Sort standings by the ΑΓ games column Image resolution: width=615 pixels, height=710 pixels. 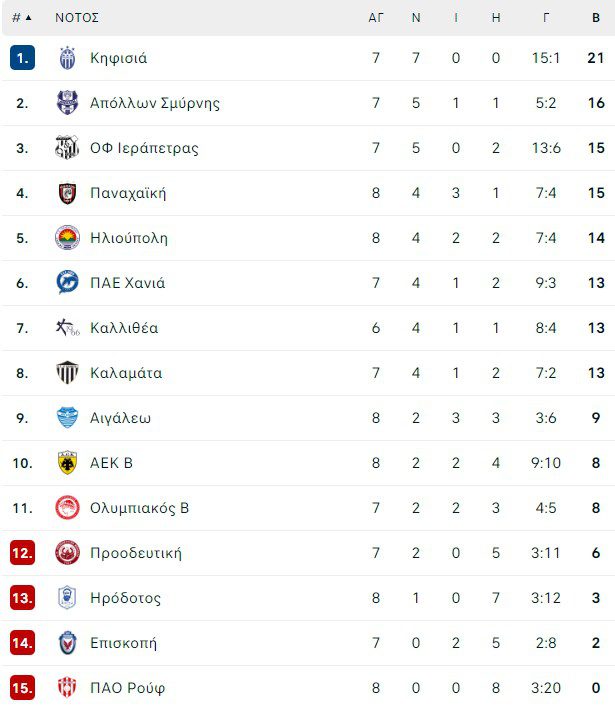[x=376, y=18]
